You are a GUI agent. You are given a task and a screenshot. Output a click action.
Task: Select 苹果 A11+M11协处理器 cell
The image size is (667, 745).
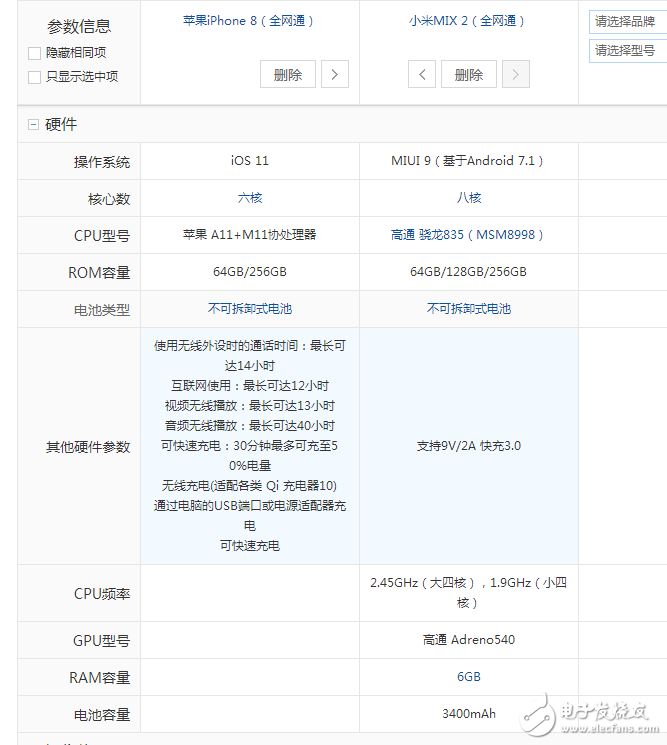(x=250, y=235)
